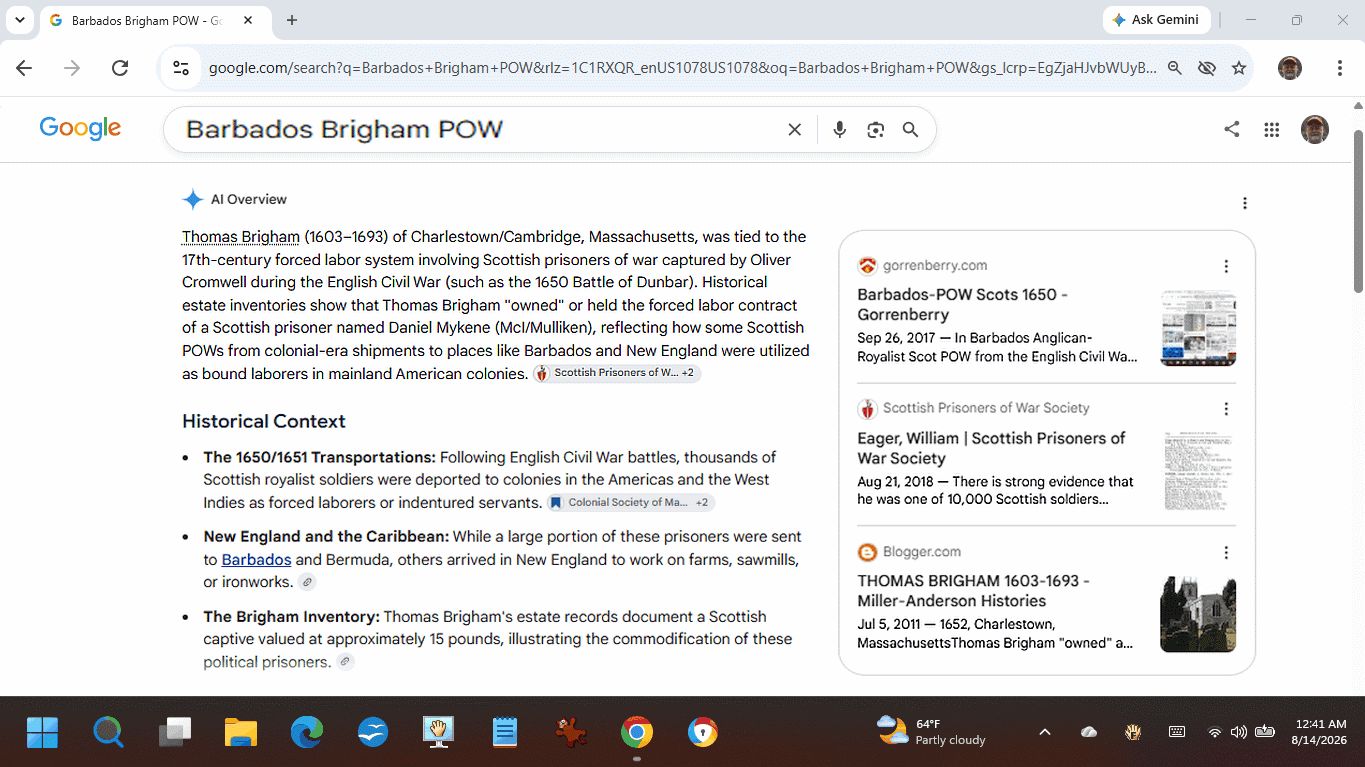Open the tracking protection eye icon
Screen dimensions: 1365x767
click(x=1207, y=68)
